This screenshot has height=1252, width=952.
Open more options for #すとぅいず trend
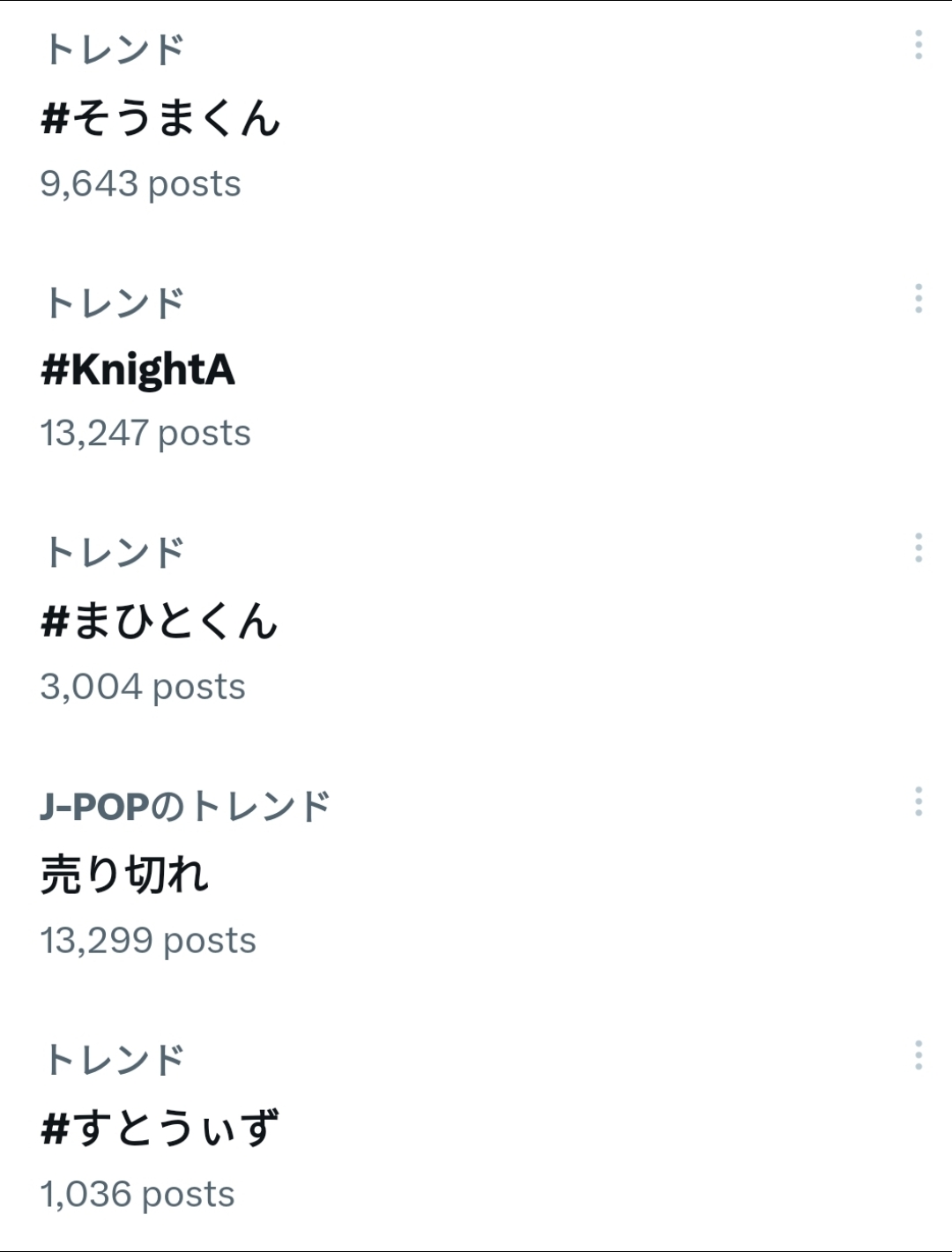[x=919, y=1055]
